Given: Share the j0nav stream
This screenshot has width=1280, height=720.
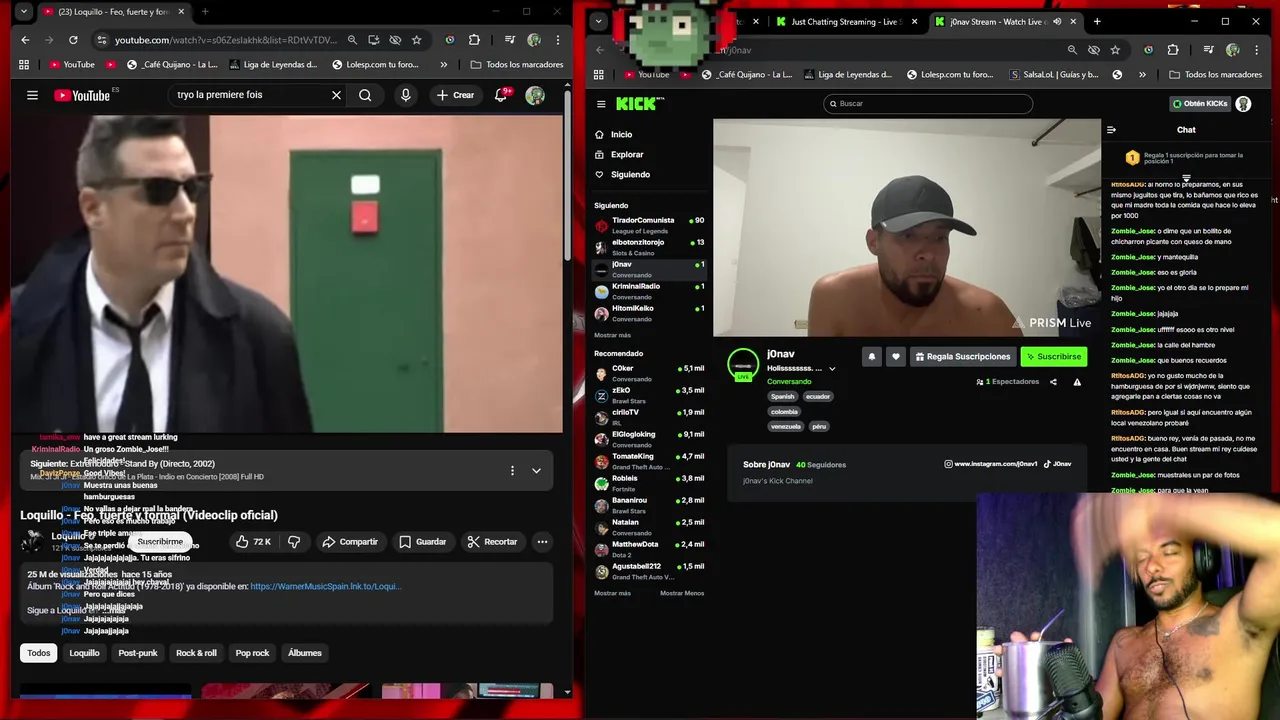Looking at the screenshot, I should (x=1053, y=382).
